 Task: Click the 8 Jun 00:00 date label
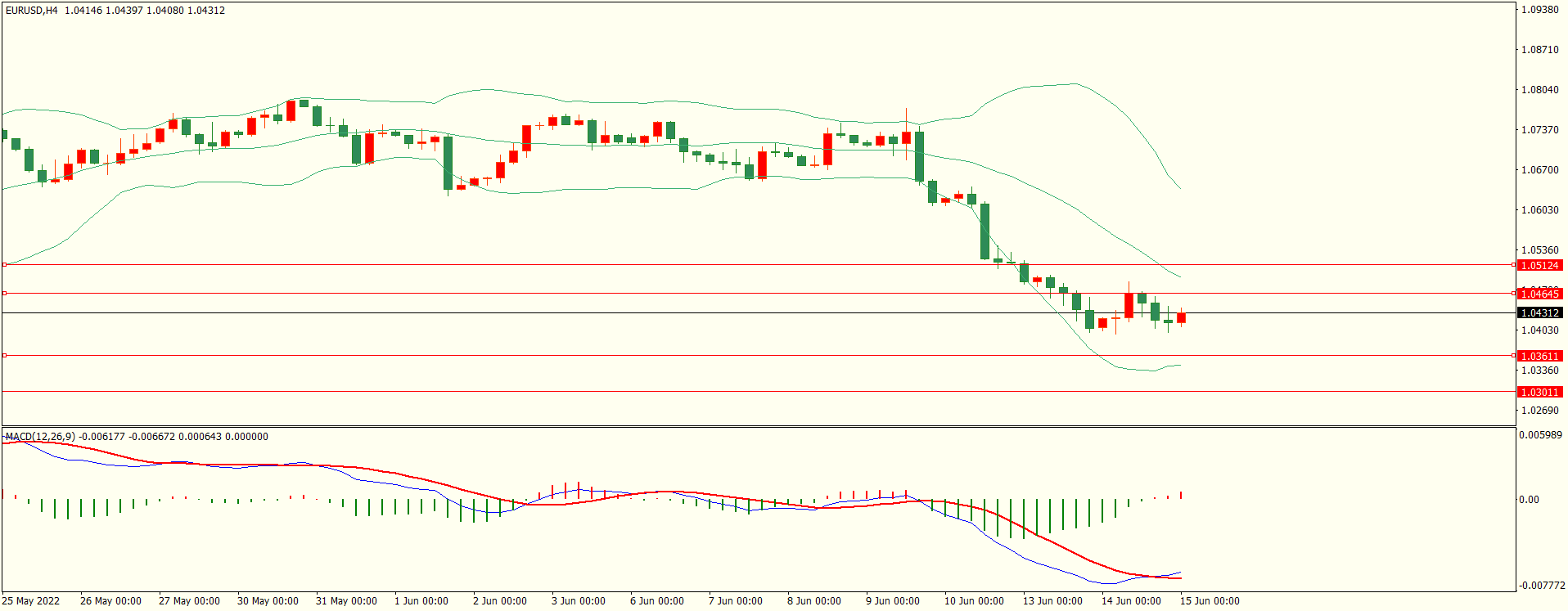pos(814,601)
